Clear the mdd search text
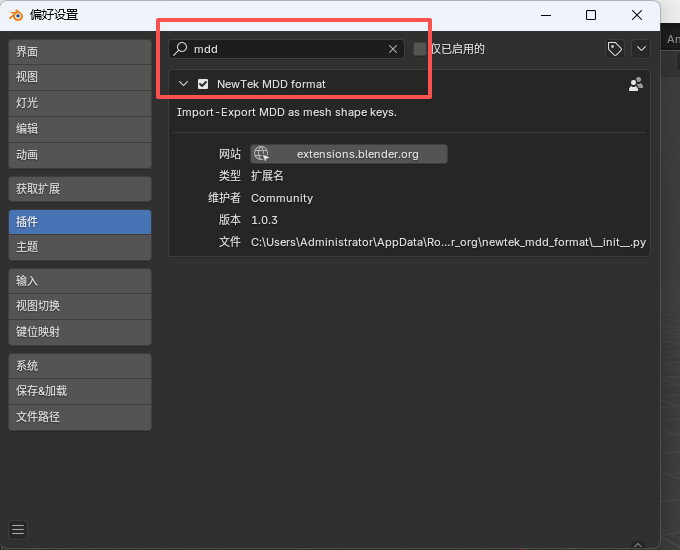 [393, 49]
